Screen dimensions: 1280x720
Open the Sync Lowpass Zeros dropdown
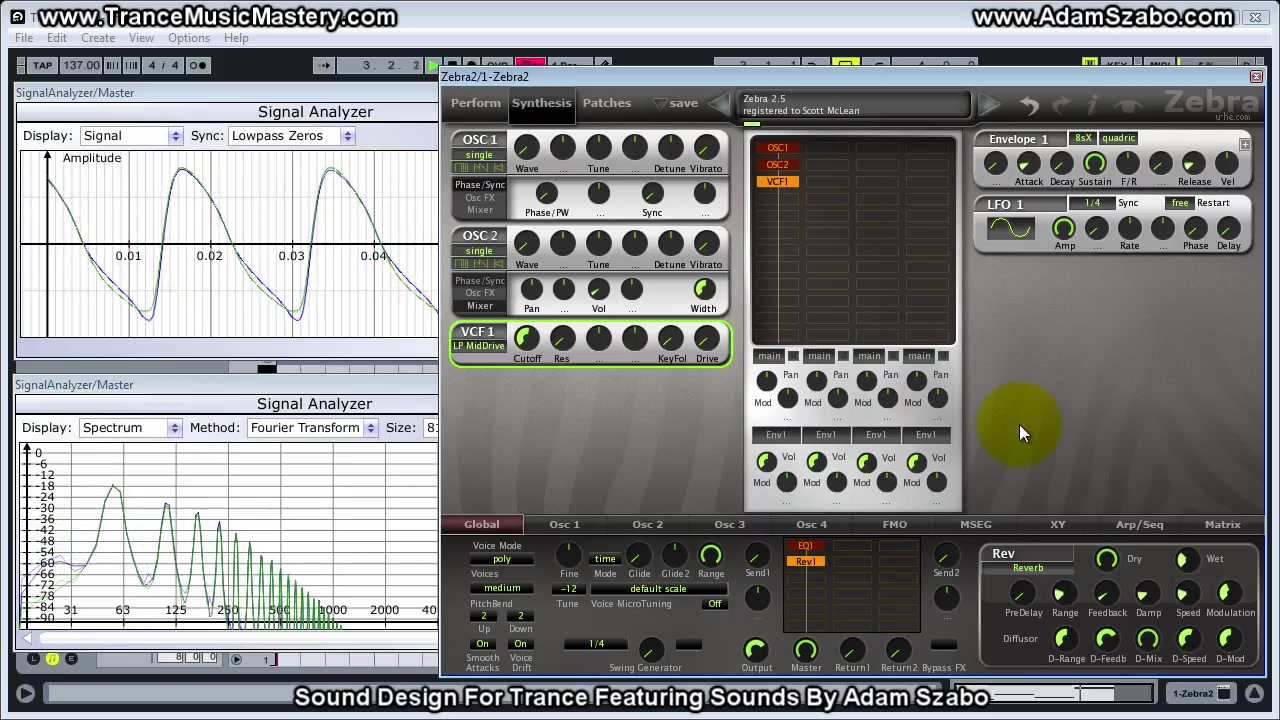(291, 136)
